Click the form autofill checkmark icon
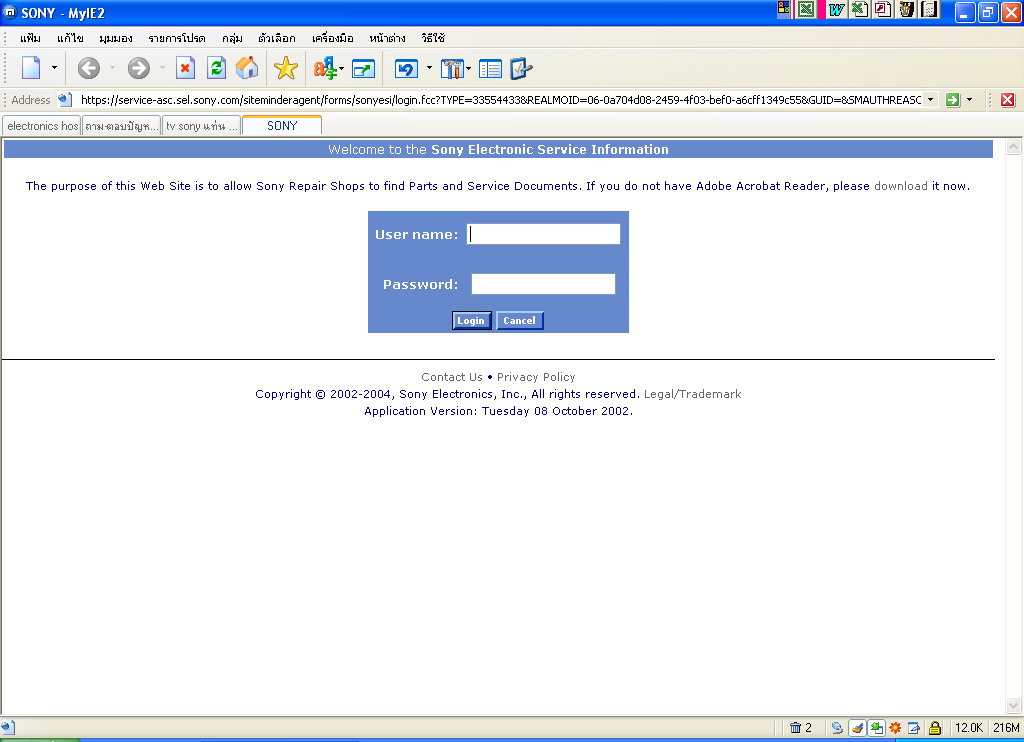The image size is (1024, 742). (x=520, y=68)
